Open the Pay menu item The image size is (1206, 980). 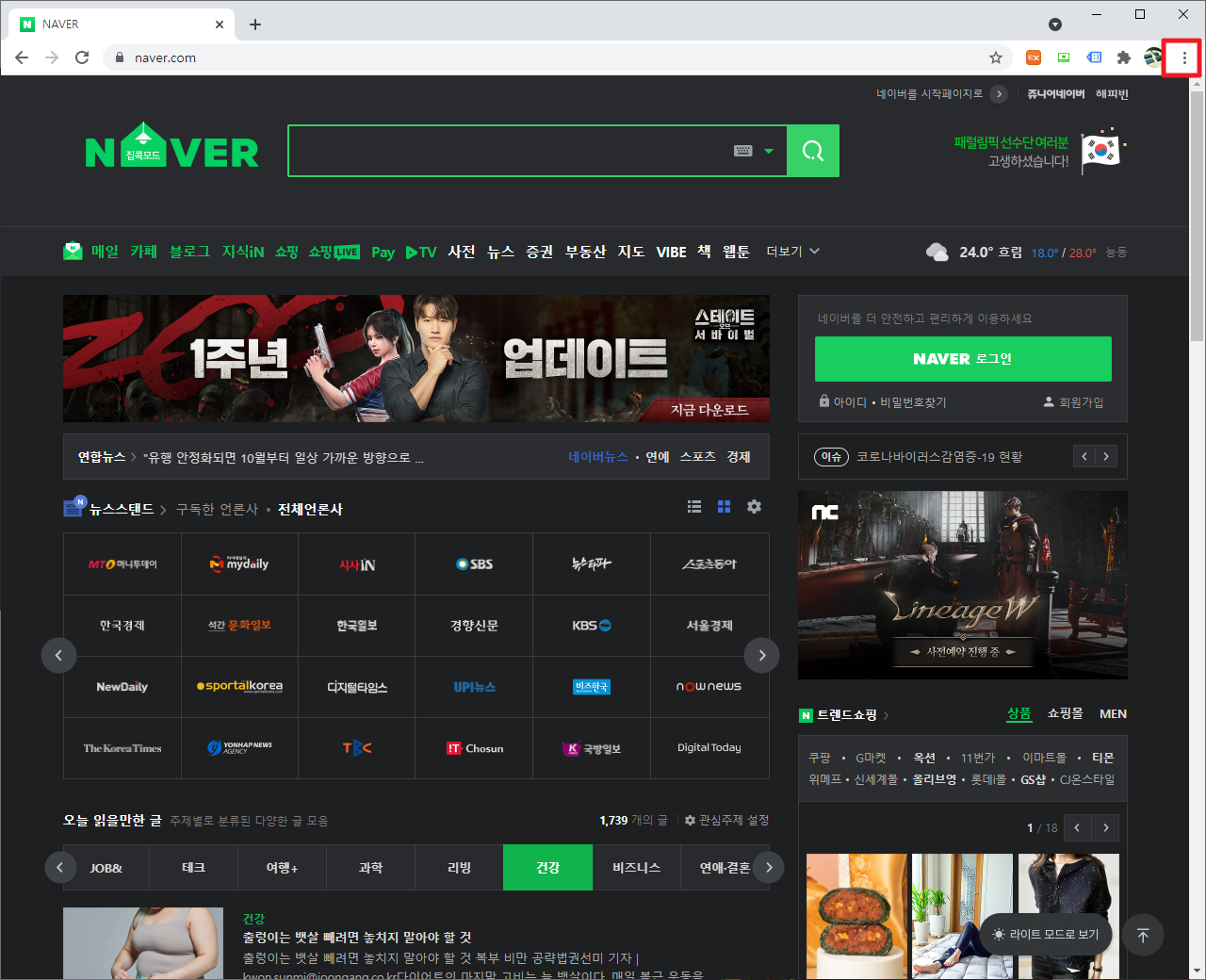(383, 253)
